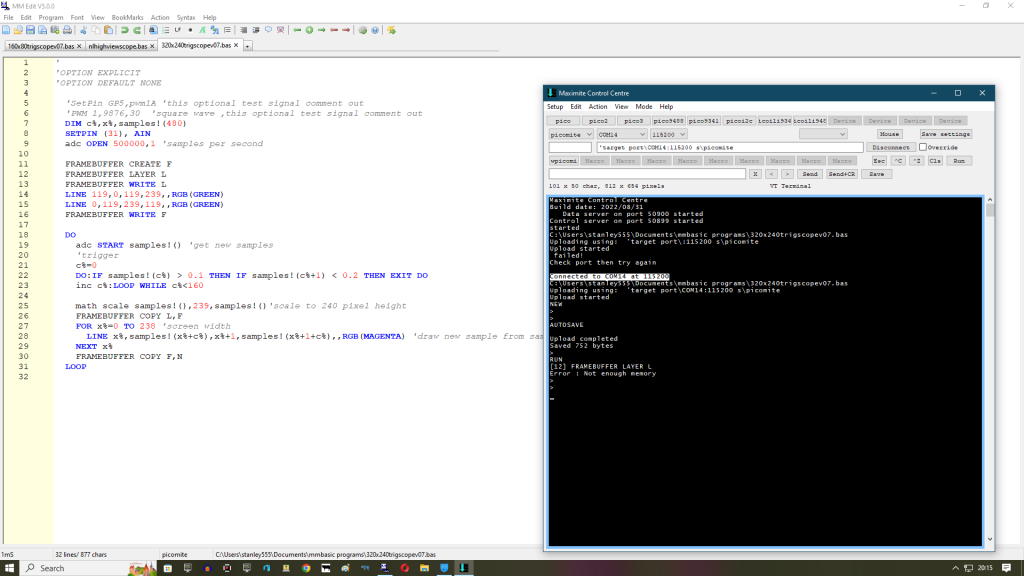Screen dimensions: 1024x576
Task: Click the Save disk icon in toolbar
Action: tap(32, 30)
